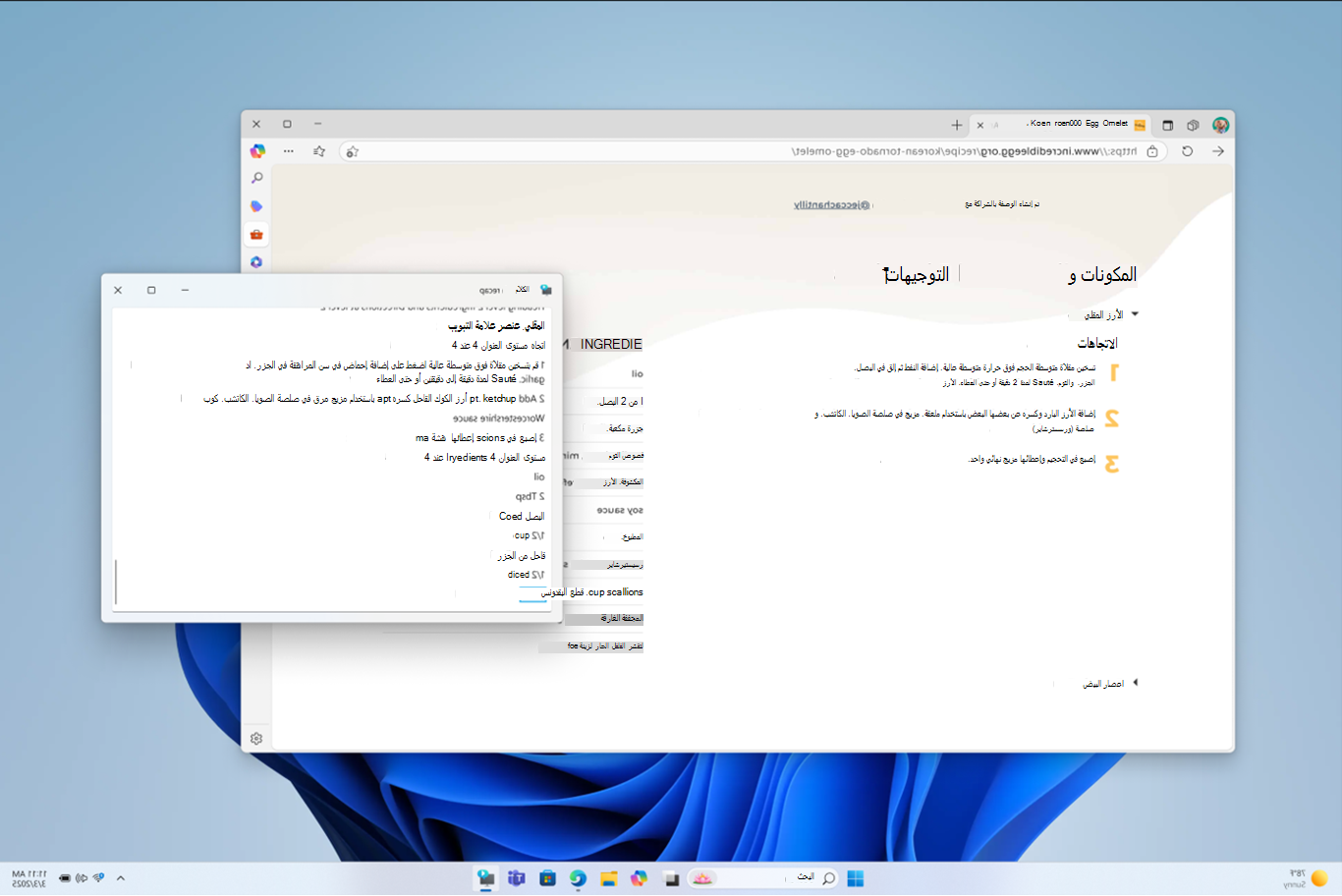Open Edge settings and more ellipsis
This screenshot has width=1342, height=896.
click(288, 151)
